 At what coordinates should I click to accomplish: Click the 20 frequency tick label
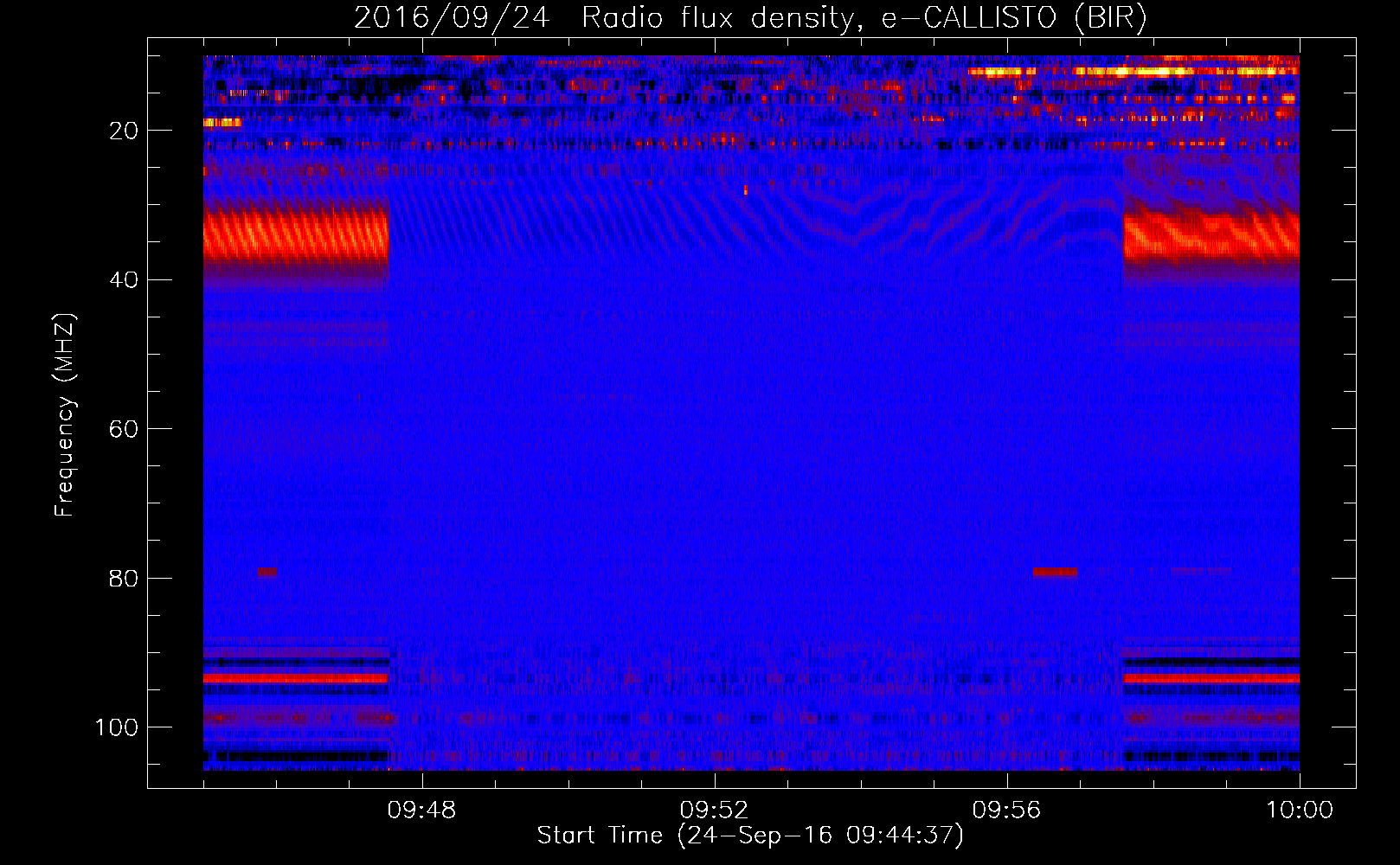coord(125,131)
